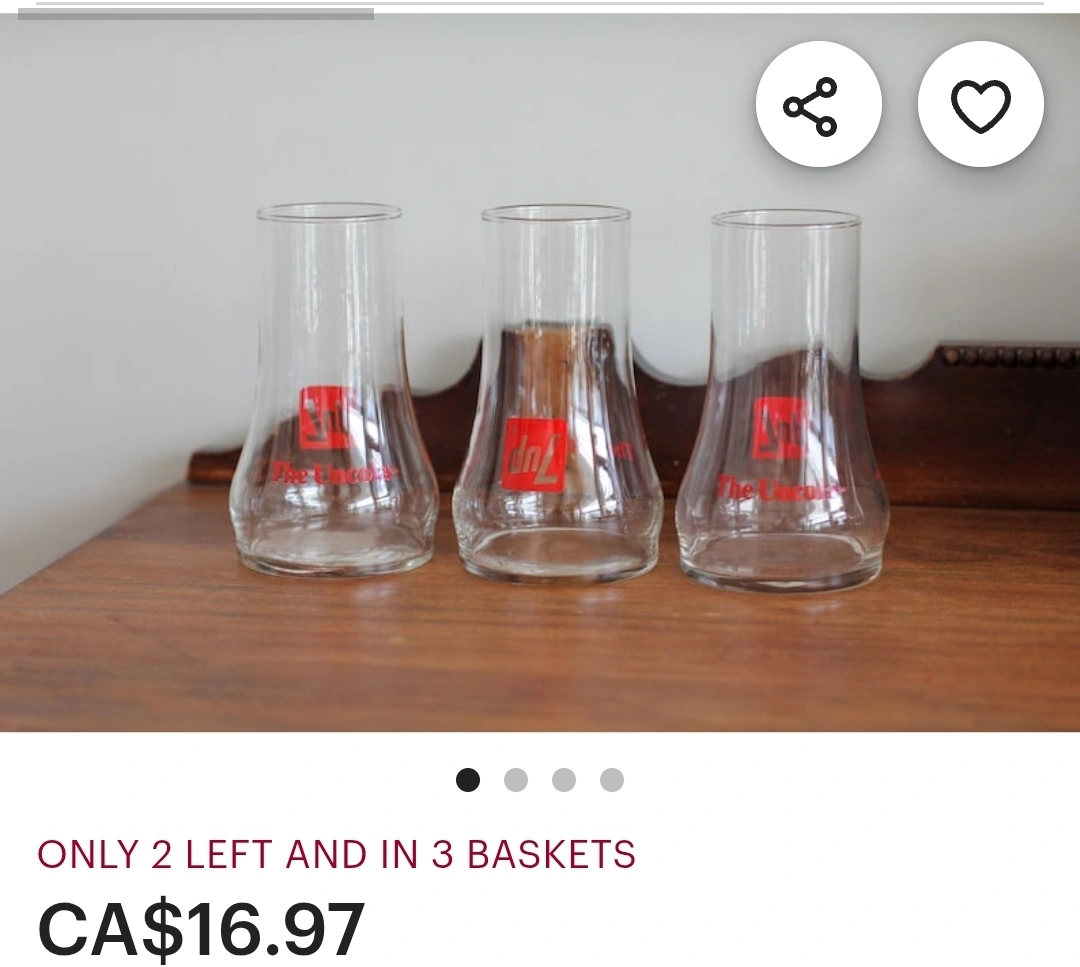Viewport: 1080px width, 967px height.
Task: Click the CA$16.97 price
Action: pos(200,928)
